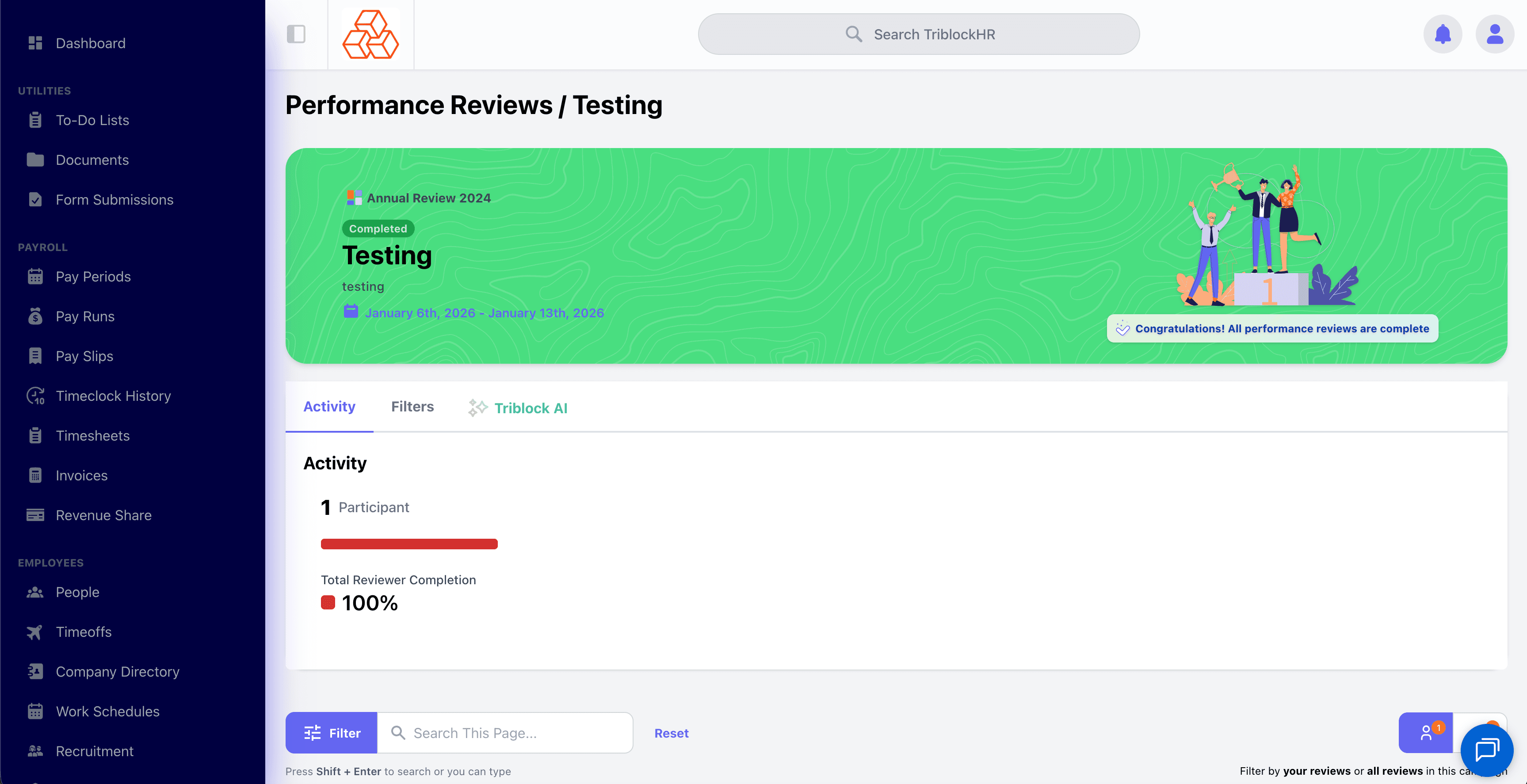Click the red participant progress bar
This screenshot has width=1527, height=784.
tap(408, 544)
